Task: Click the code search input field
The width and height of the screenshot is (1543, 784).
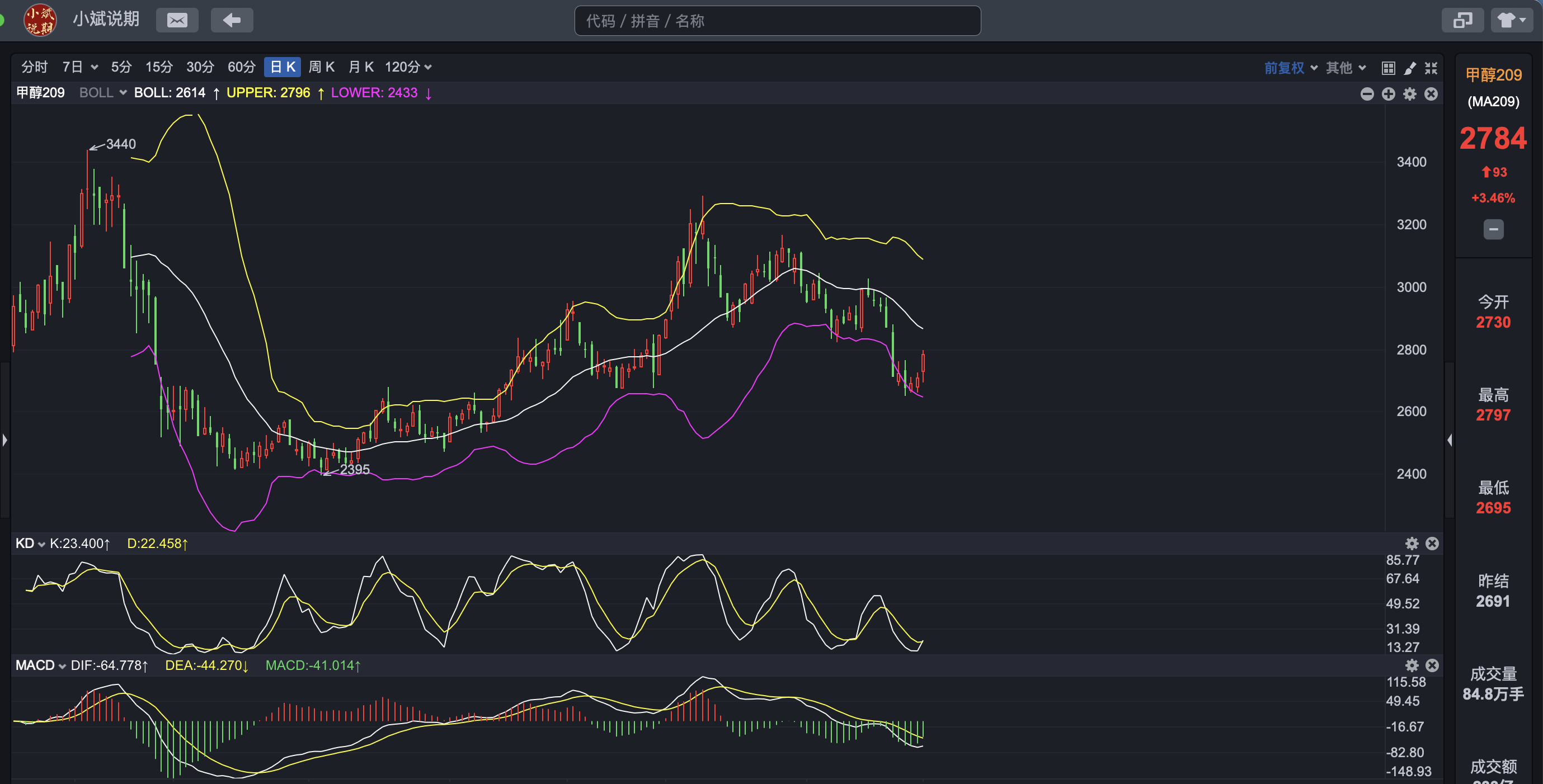Action: click(x=778, y=21)
